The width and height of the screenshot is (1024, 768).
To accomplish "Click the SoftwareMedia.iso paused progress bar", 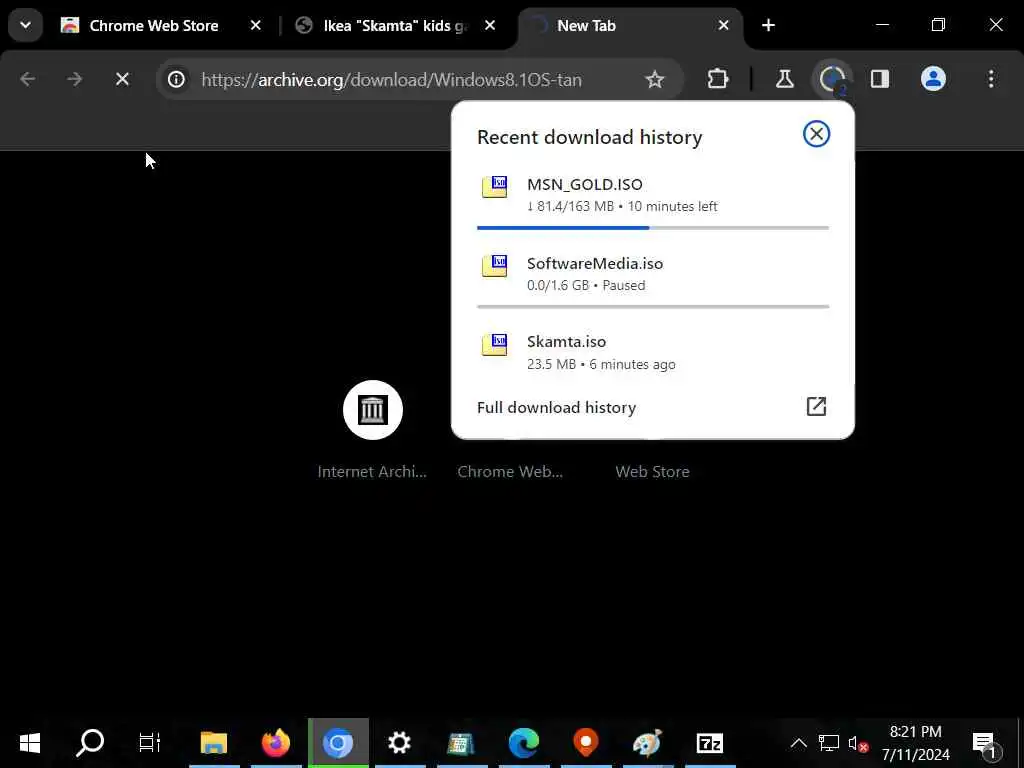I will [x=652, y=306].
